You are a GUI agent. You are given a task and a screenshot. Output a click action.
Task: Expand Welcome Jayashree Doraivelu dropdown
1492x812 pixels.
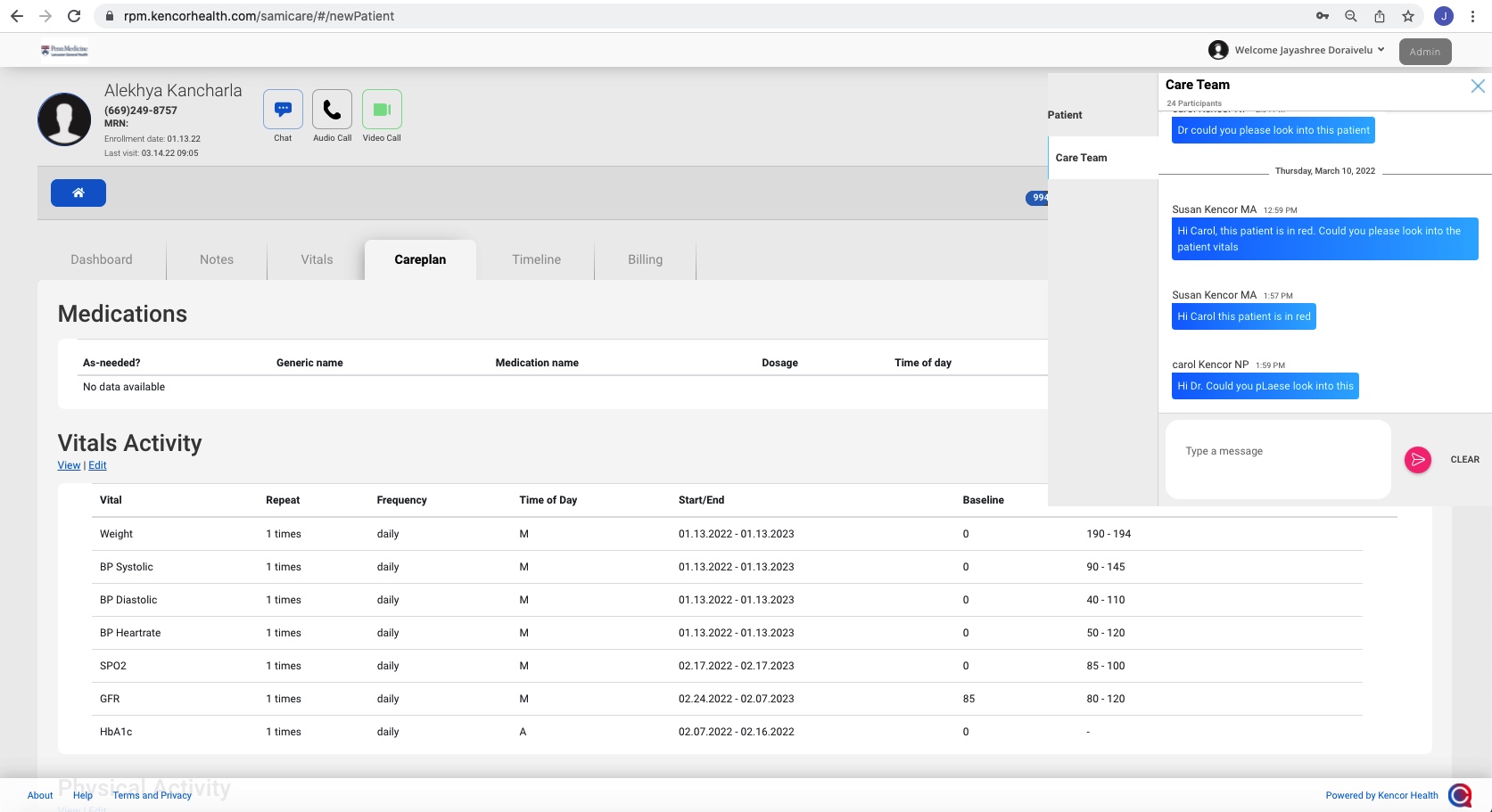1309,50
